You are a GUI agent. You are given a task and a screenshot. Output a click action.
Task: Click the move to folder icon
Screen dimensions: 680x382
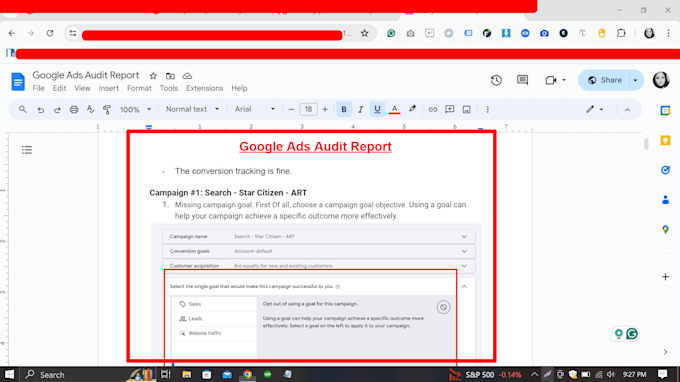(170, 76)
